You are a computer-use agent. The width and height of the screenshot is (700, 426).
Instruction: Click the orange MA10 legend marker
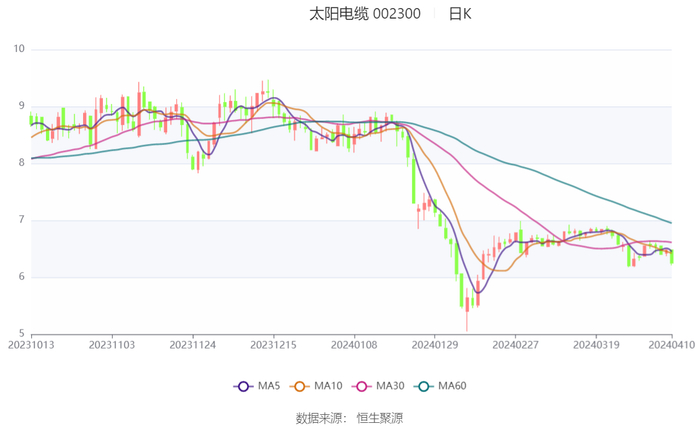tap(299, 386)
